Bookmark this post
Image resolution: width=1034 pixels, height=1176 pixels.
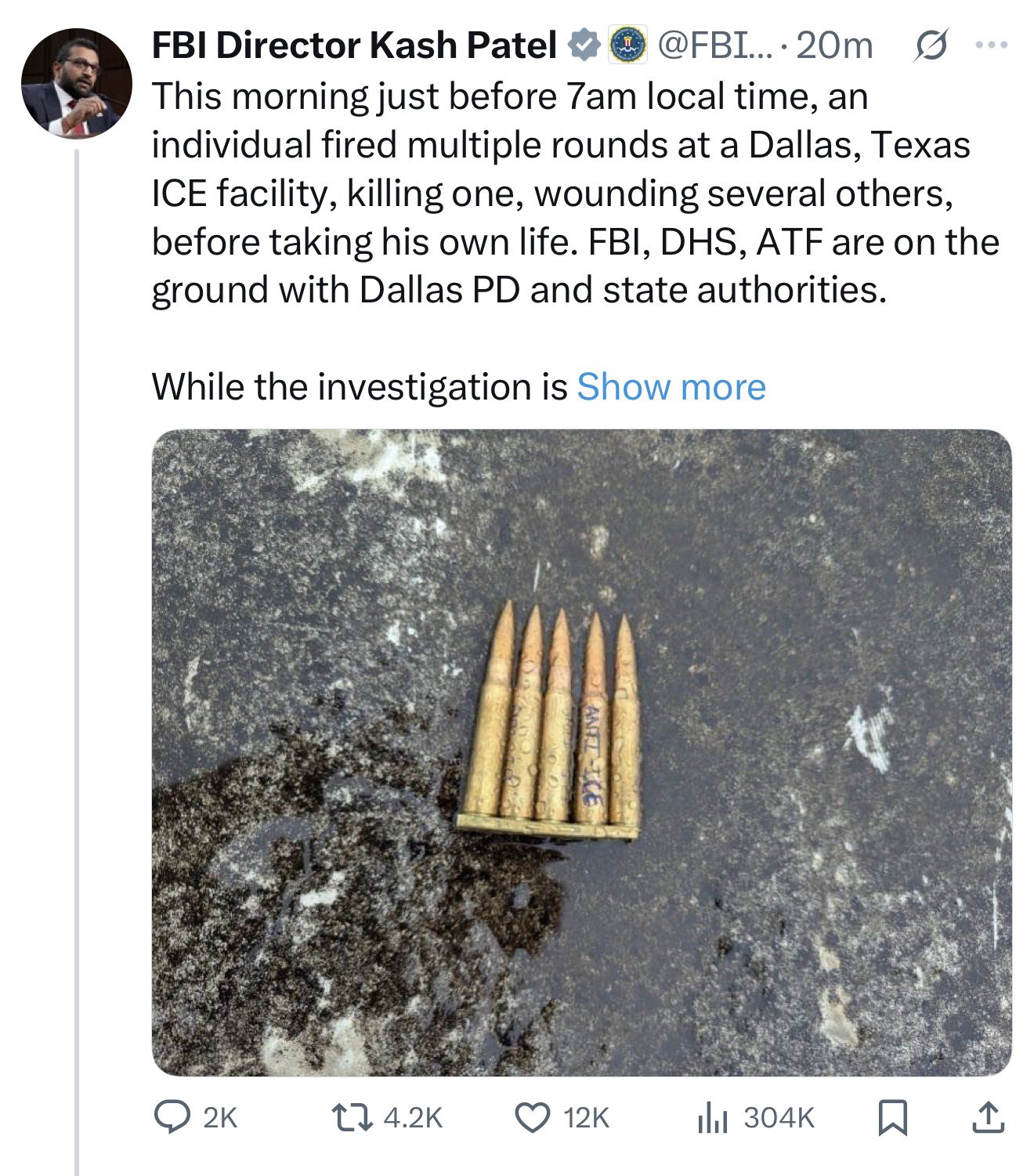click(892, 1117)
